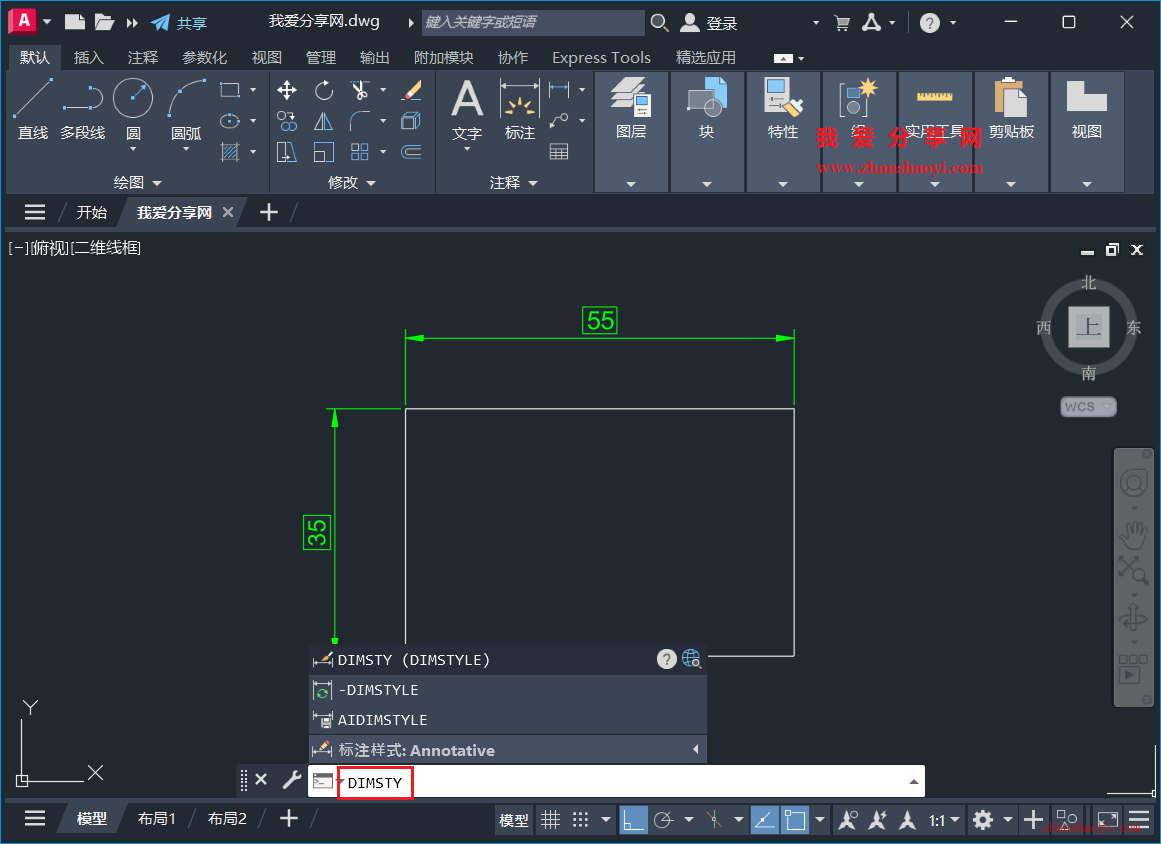Toggle object snap tracking
This screenshot has height=844, width=1161.
[764, 820]
